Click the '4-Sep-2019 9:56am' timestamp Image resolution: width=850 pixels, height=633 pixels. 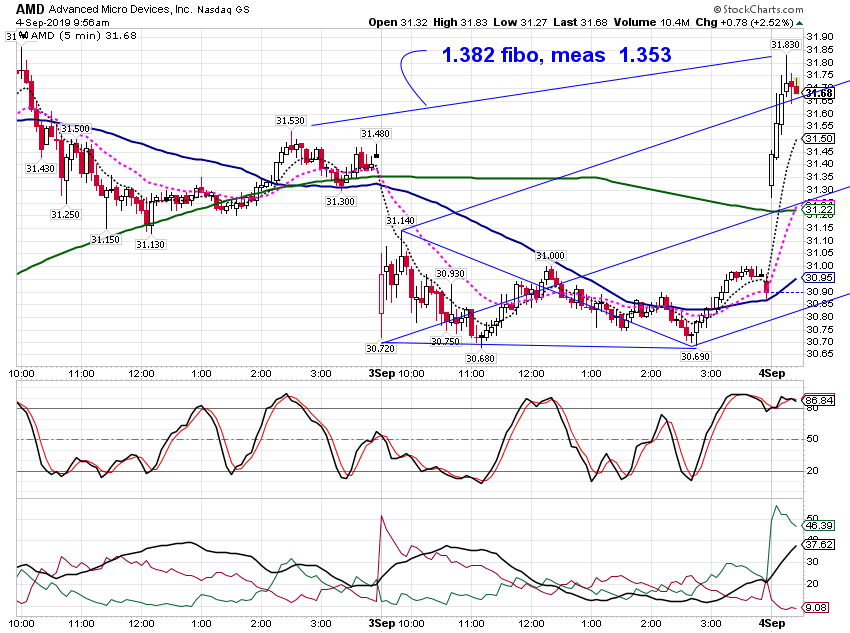coord(62,23)
